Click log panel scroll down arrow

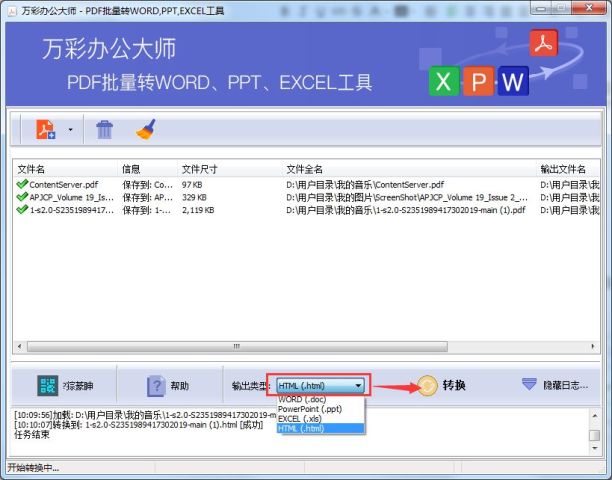tap(594, 448)
